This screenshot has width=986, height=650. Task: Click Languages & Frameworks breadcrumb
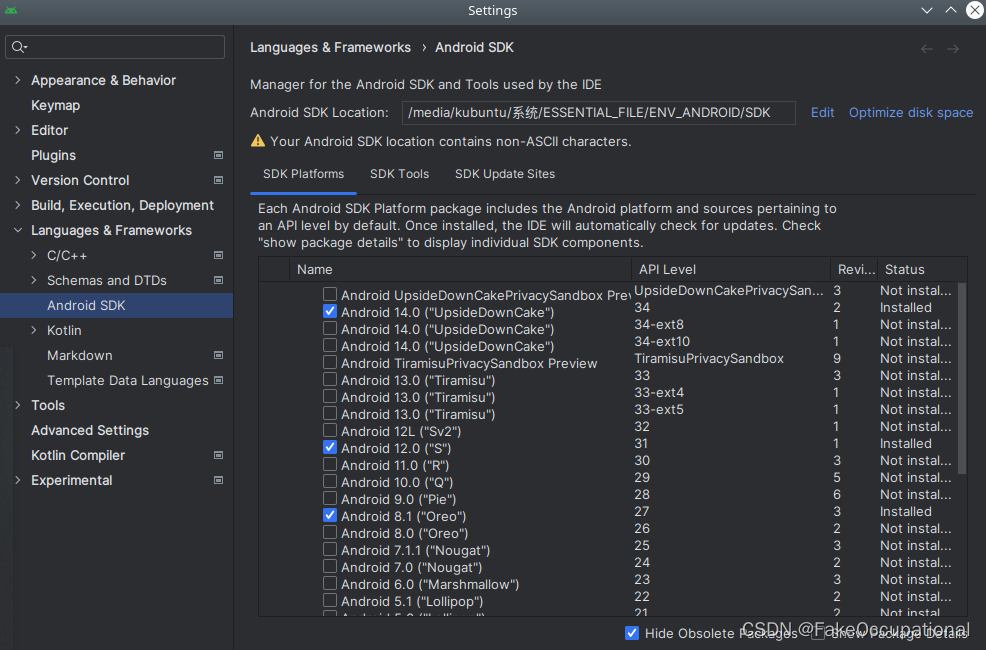click(x=330, y=48)
